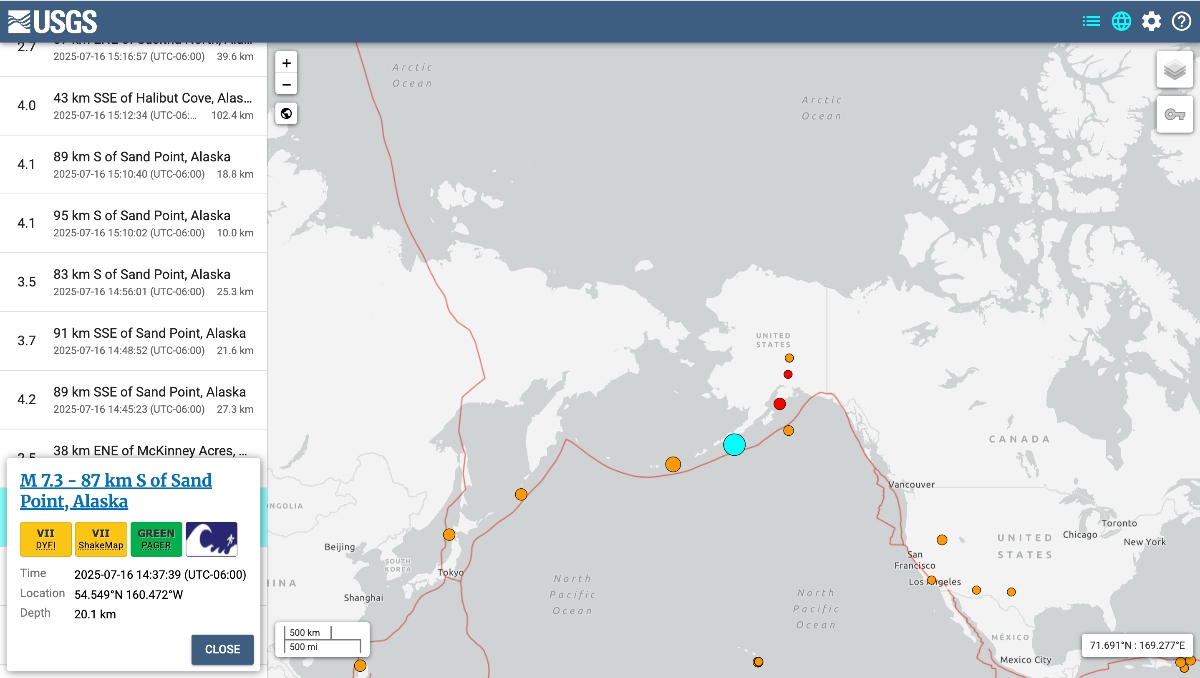The height and width of the screenshot is (678, 1200).
Task: Select the cyan highlighted earthquake marker
Action: [x=734, y=445]
